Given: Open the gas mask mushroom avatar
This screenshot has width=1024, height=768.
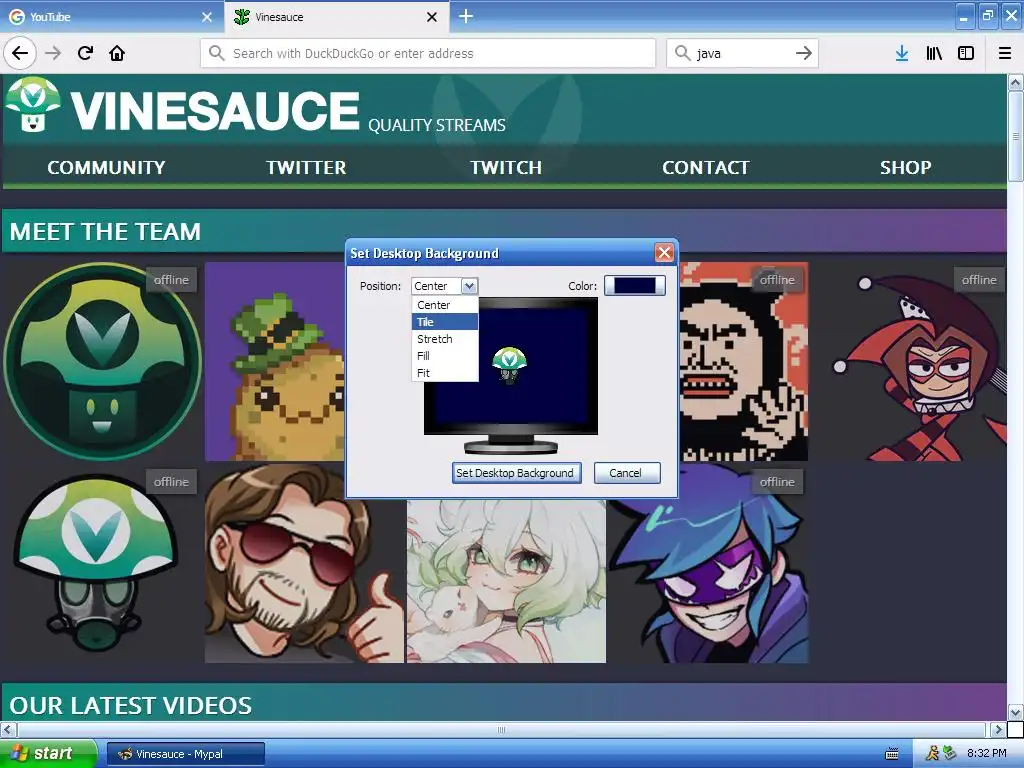Looking at the screenshot, I should pyautogui.click(x=97, y=564).
